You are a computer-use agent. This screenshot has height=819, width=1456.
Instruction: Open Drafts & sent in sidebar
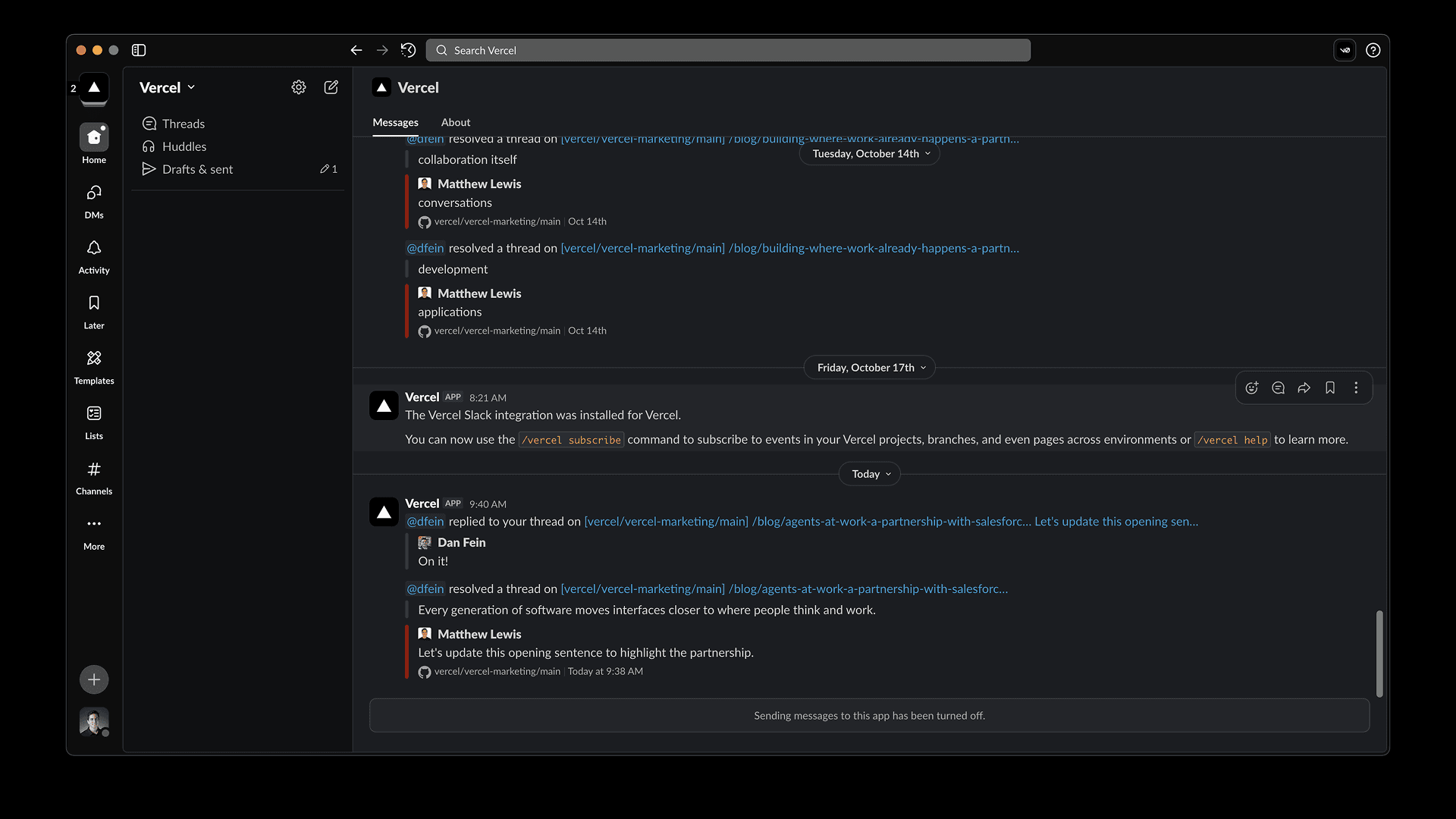[197, 169]
